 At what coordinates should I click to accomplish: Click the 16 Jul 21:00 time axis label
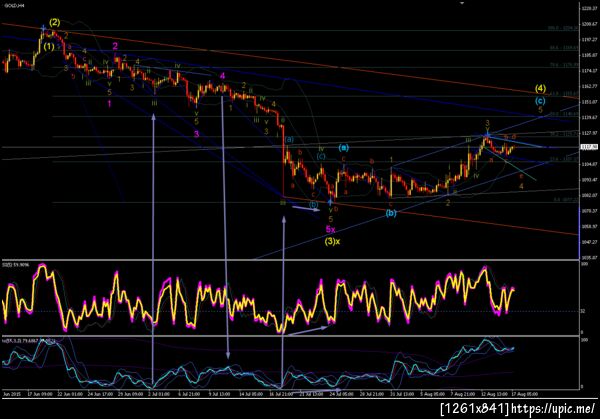tap(281, 394)
